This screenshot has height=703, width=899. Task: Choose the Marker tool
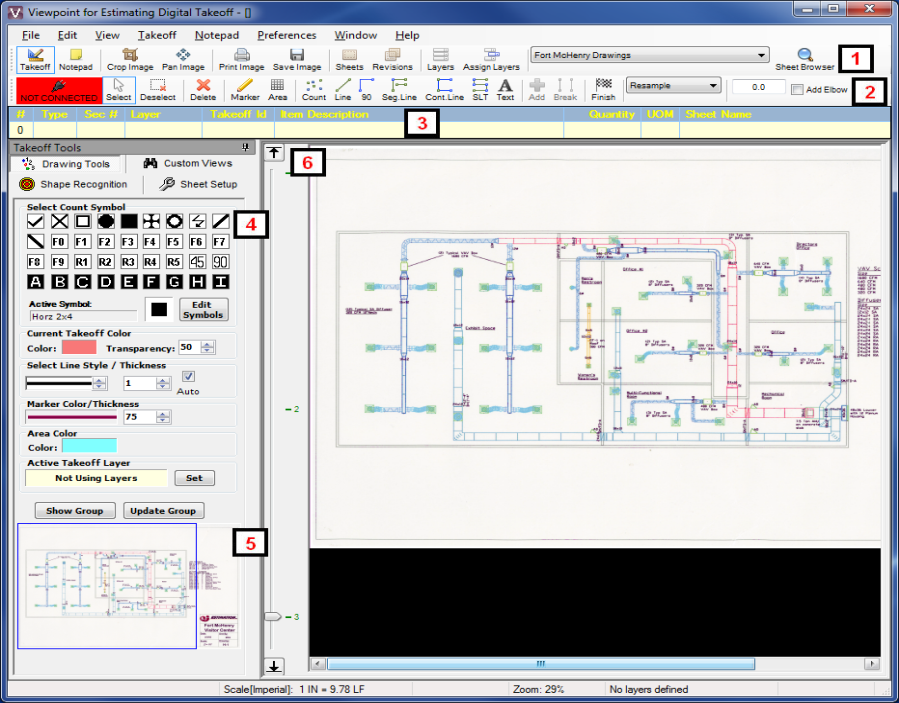pos(245,90)
